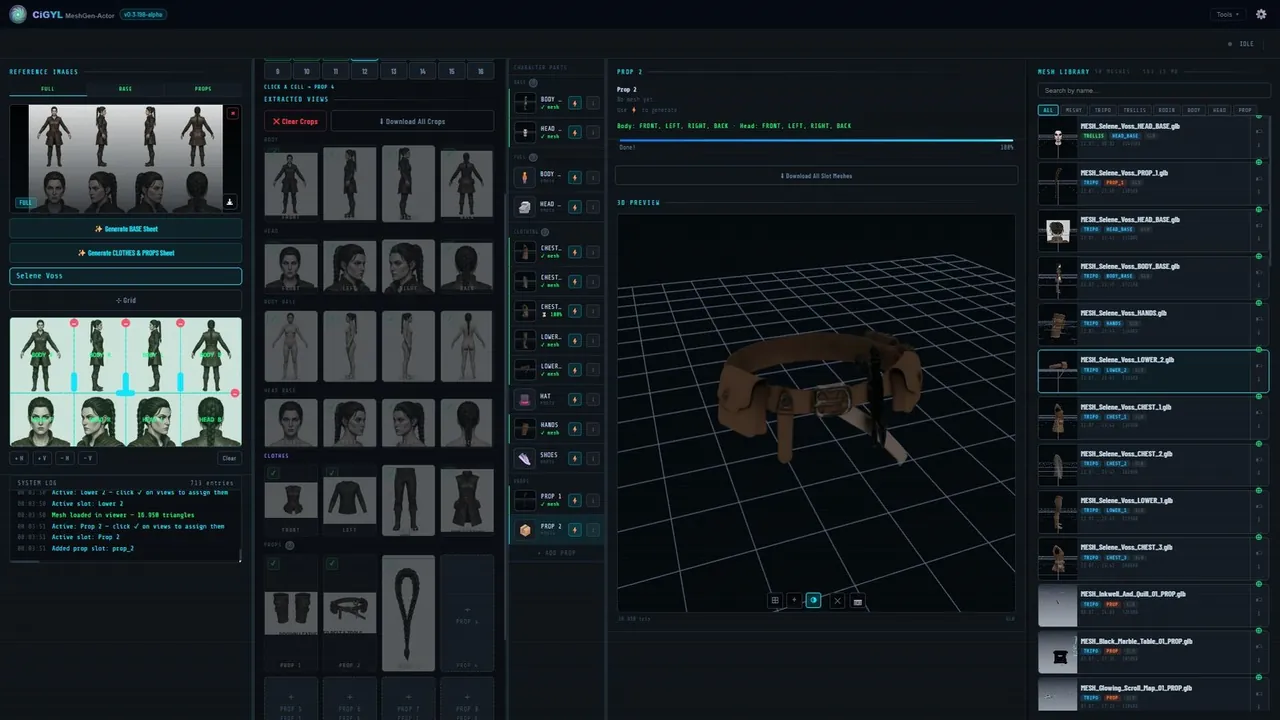Toggle the shading mode icon in 3D preview

point(814,600)
